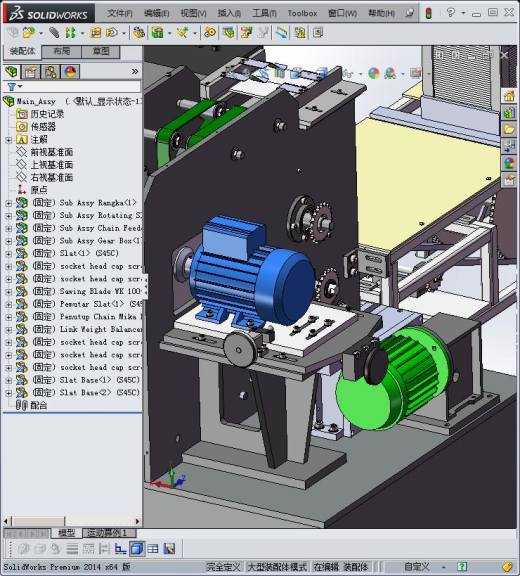This screenshot has height=576, width=520.
Task: Open the title bar help dropdown arrow
Action: tap(463, 13)
